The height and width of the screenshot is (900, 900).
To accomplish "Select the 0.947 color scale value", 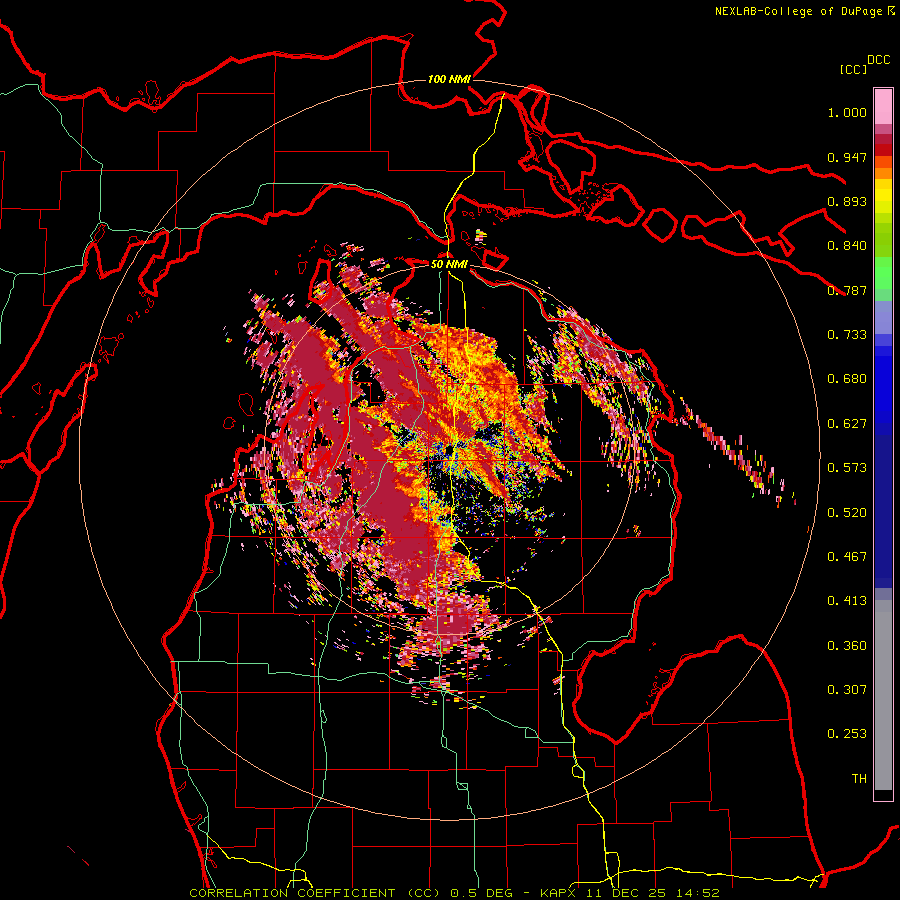I will (847, 157).
